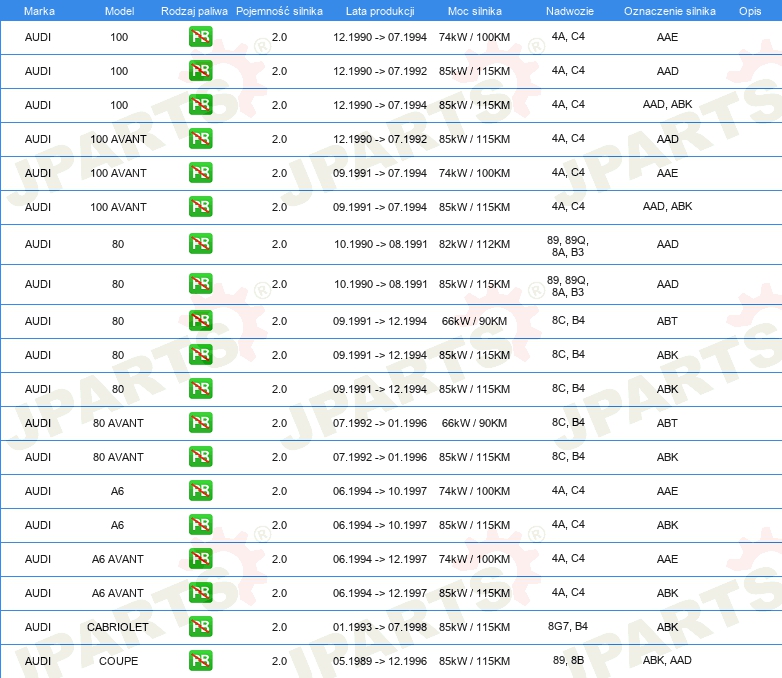Click the date range 05.1989 -> 12.1996
Viewport: 782px width, 678px height.
click(380, 661)
